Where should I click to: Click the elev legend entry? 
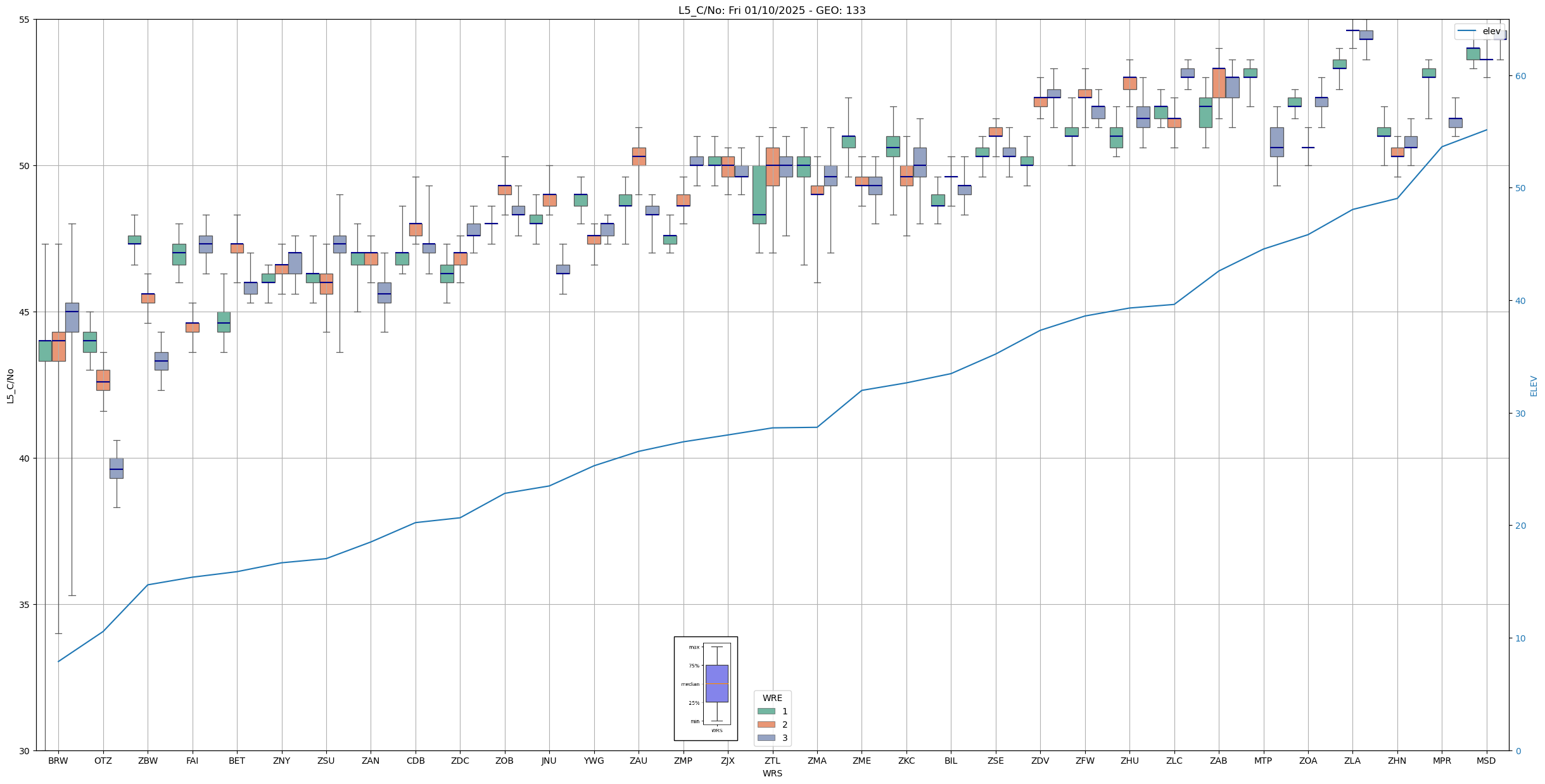1478,31
